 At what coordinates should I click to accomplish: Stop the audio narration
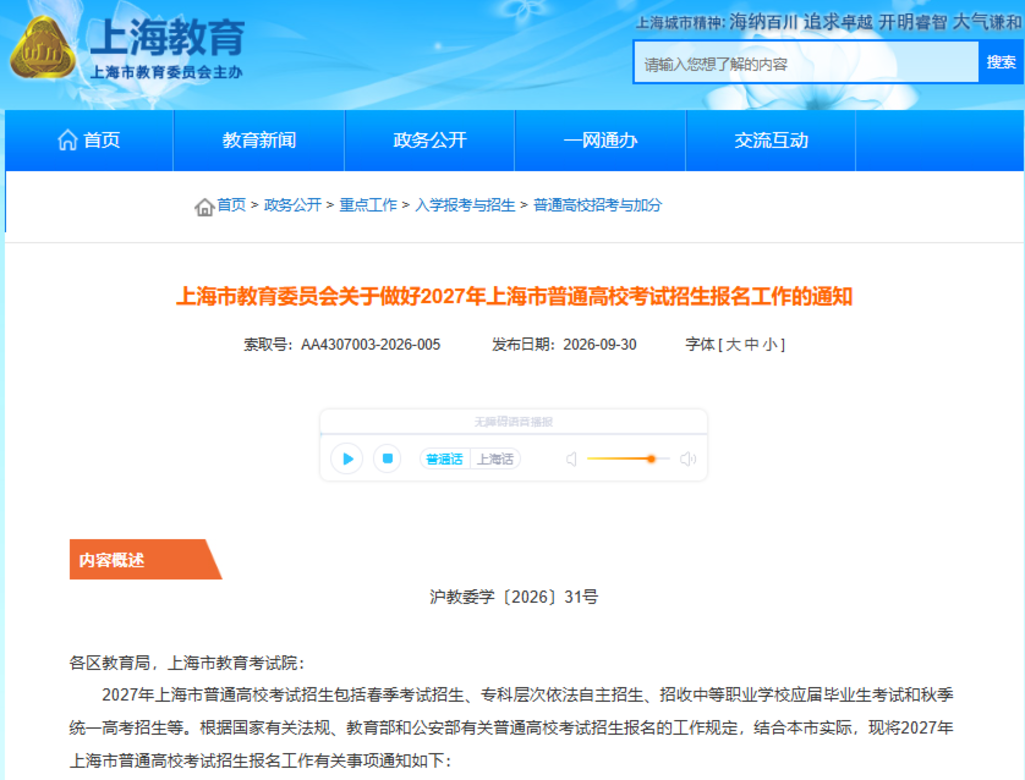click(387, 458)
